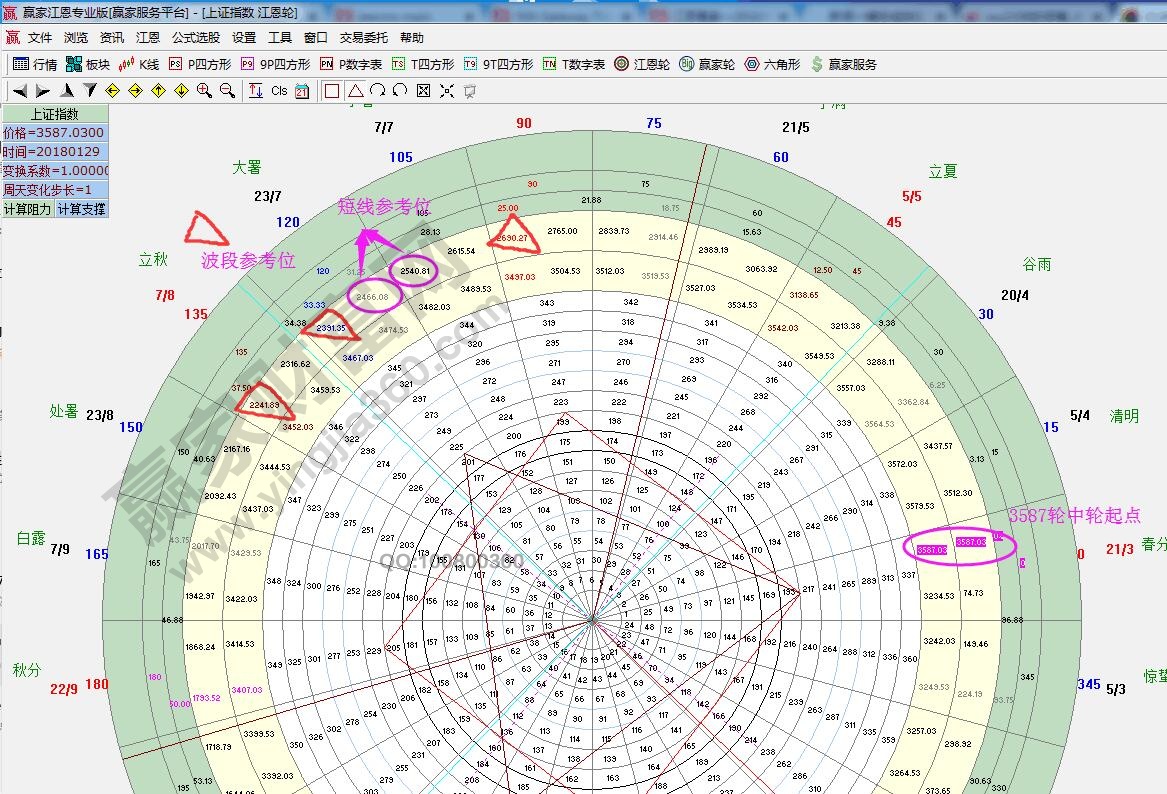Open the 交易委托 menu
1167x794 pixels.
pyautogui.click(x=363, y=38)
